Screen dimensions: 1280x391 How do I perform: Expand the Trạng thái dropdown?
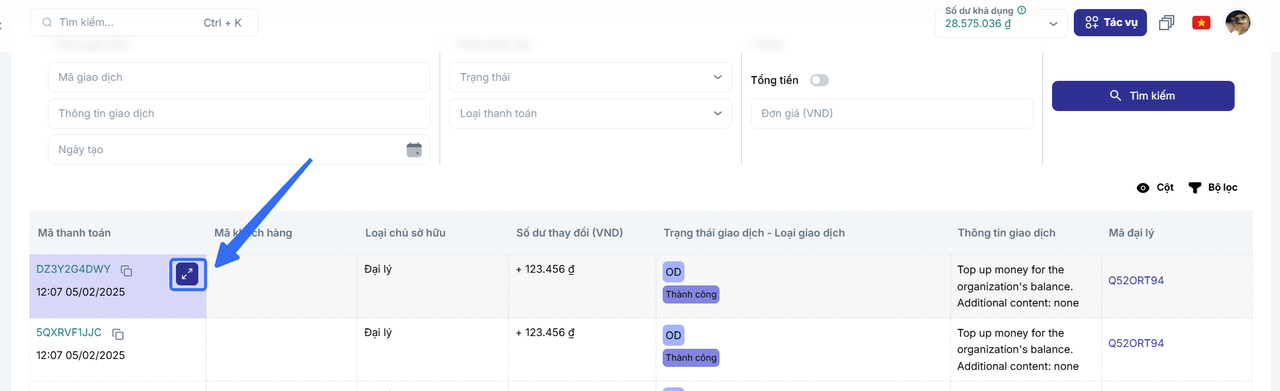tap(590, 77)
